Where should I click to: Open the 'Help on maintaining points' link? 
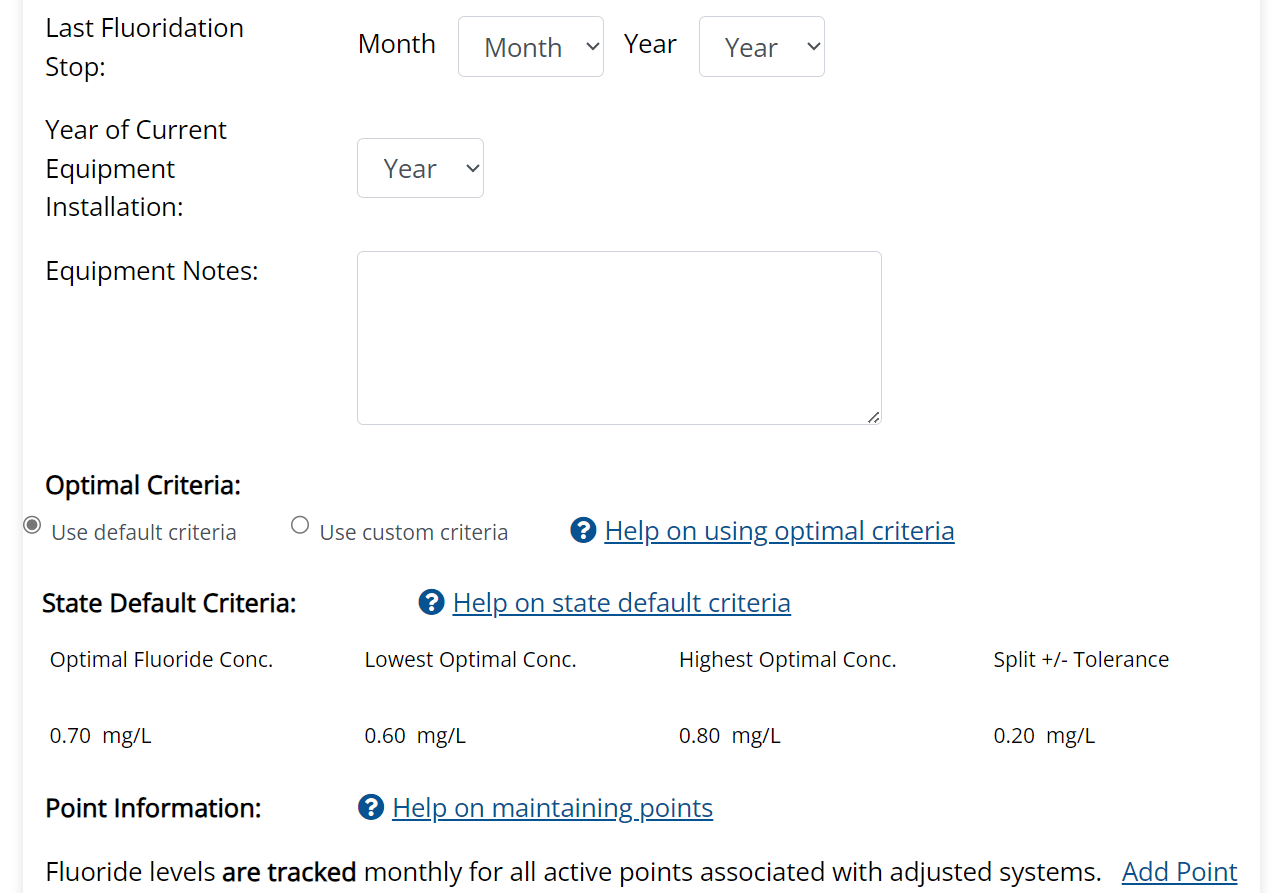click(x=552, y=808)
